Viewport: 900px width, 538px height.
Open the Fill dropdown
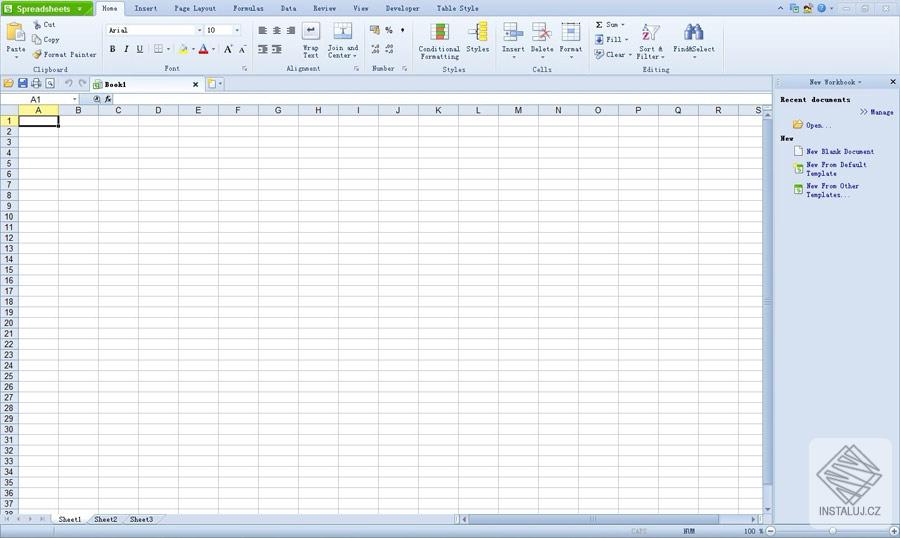[611, 40]
